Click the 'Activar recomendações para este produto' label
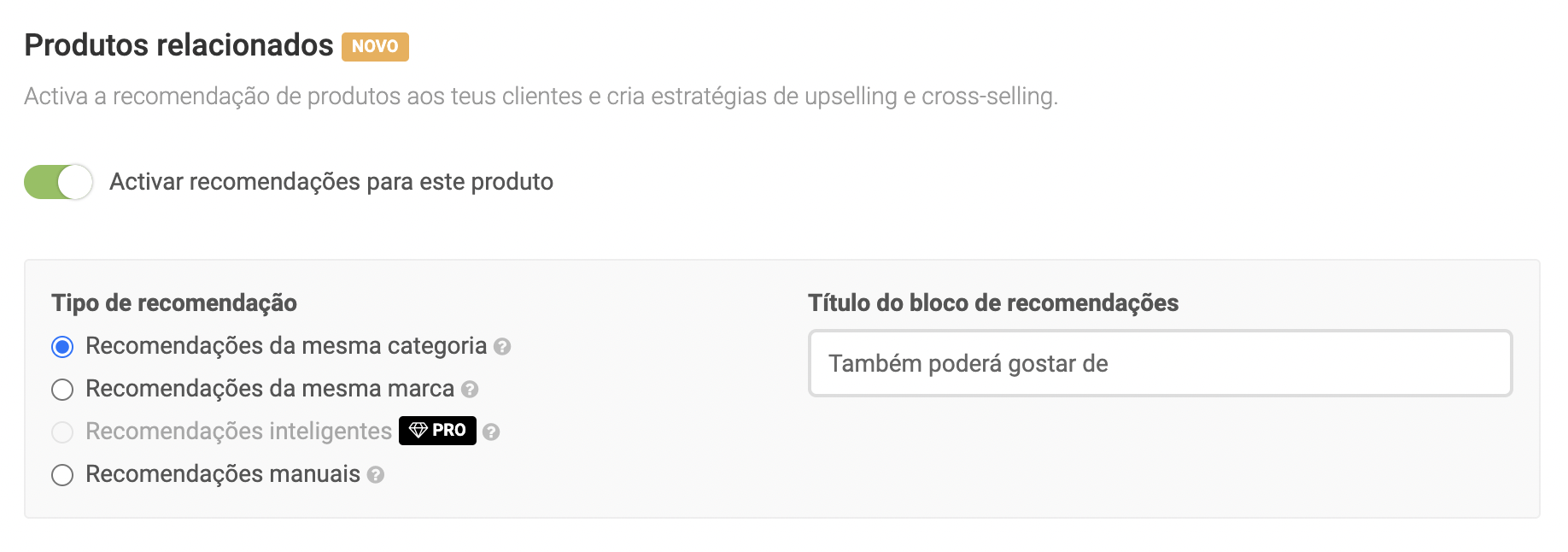 (x=331, y=182)
